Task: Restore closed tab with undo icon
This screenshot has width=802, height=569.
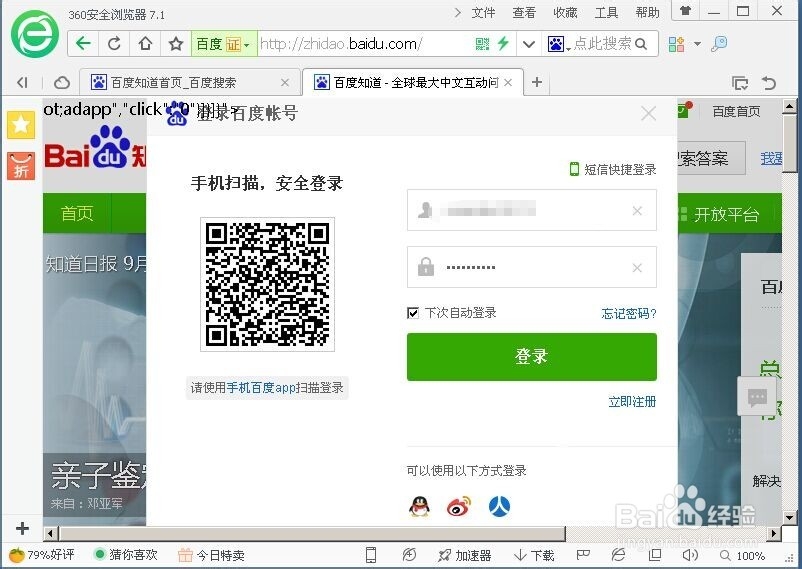Action: 769,83
